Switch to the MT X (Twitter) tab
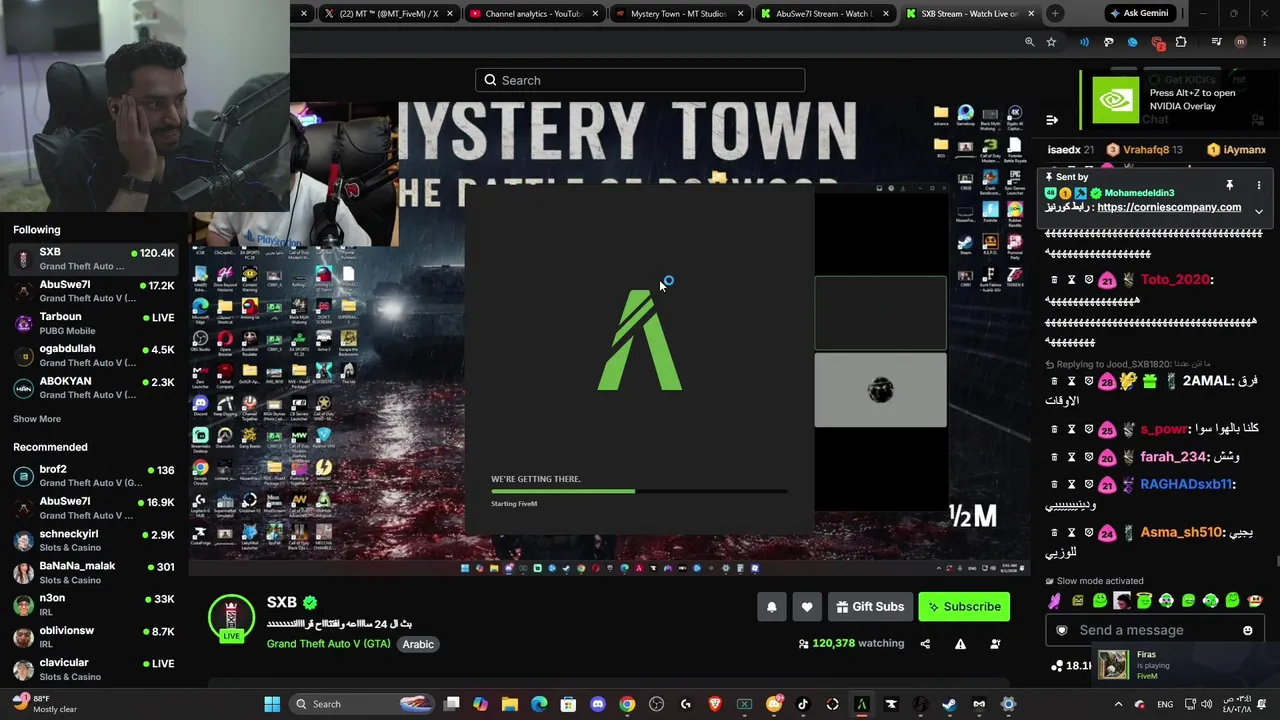This screenshot has width=1280, height=720. tap(388, 14)
